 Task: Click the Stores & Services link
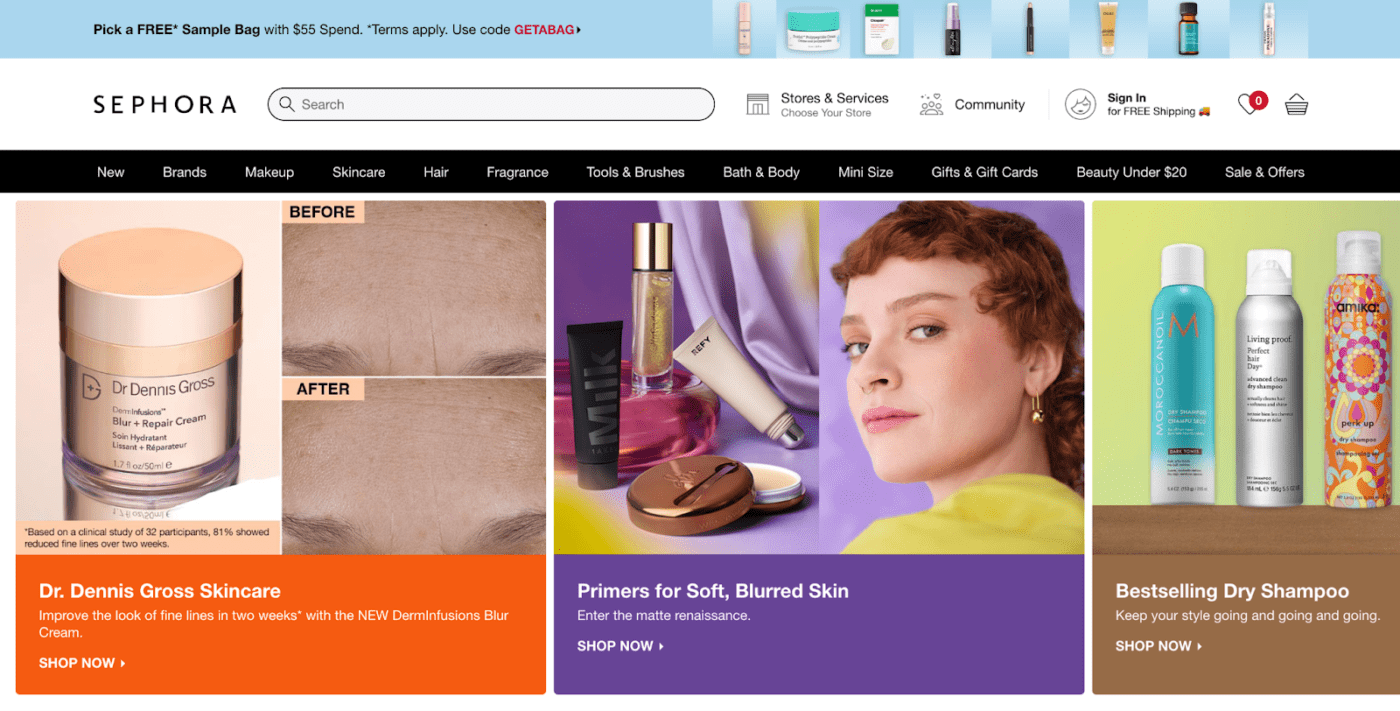834,98
